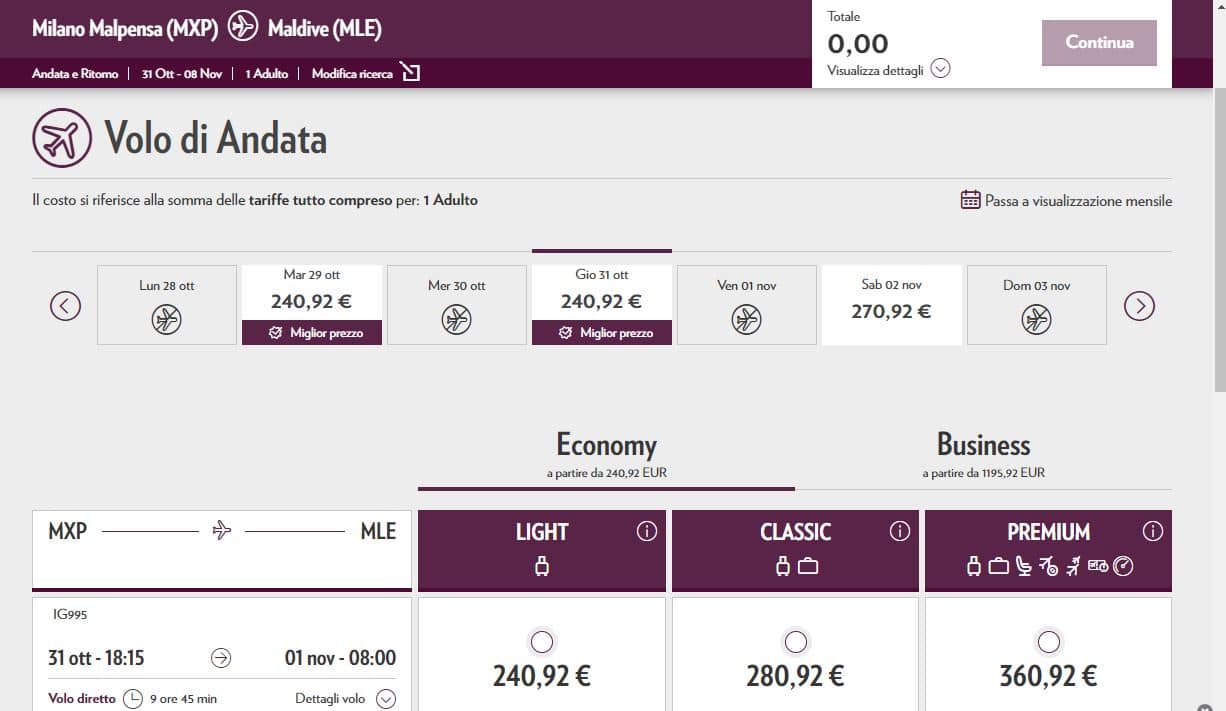Click the next dates arrow icon

(x=1139, y=305)
